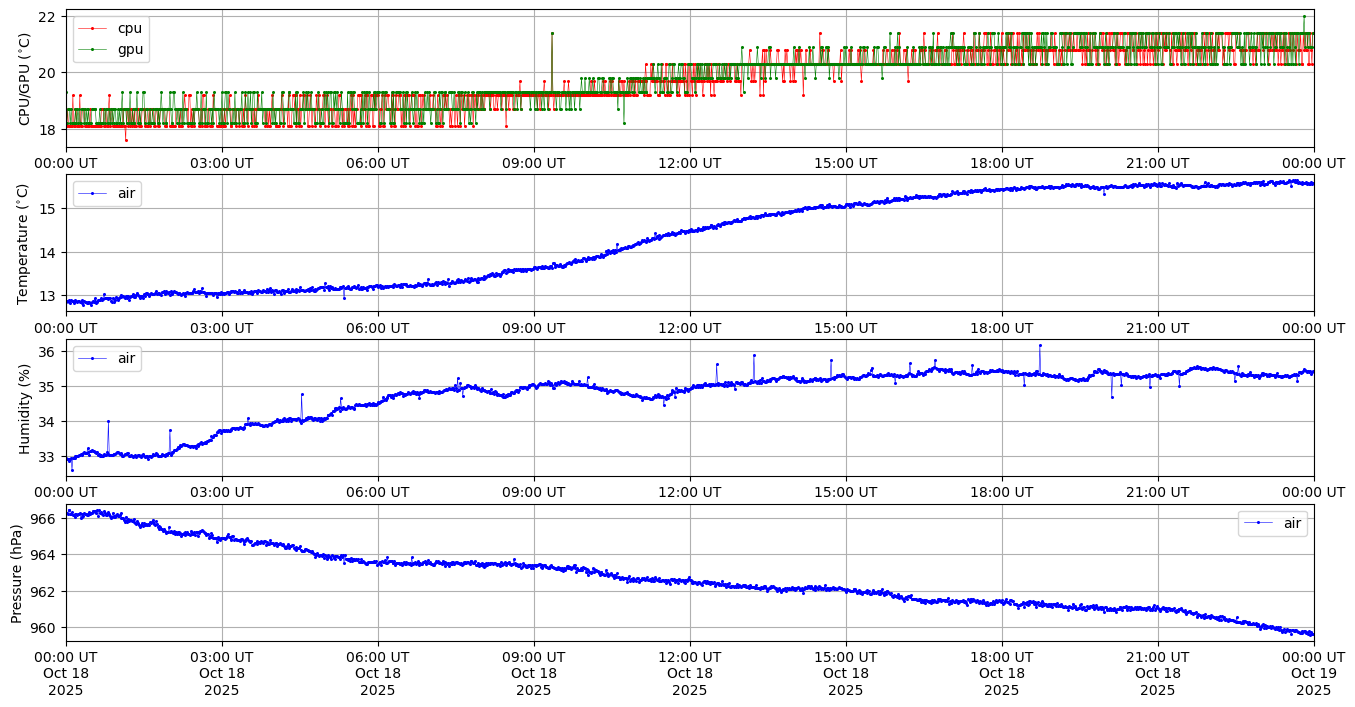Screen dimensions: 1355x707
Task: Click the air legend in Pressure panel
Action: pos(1272,523)
